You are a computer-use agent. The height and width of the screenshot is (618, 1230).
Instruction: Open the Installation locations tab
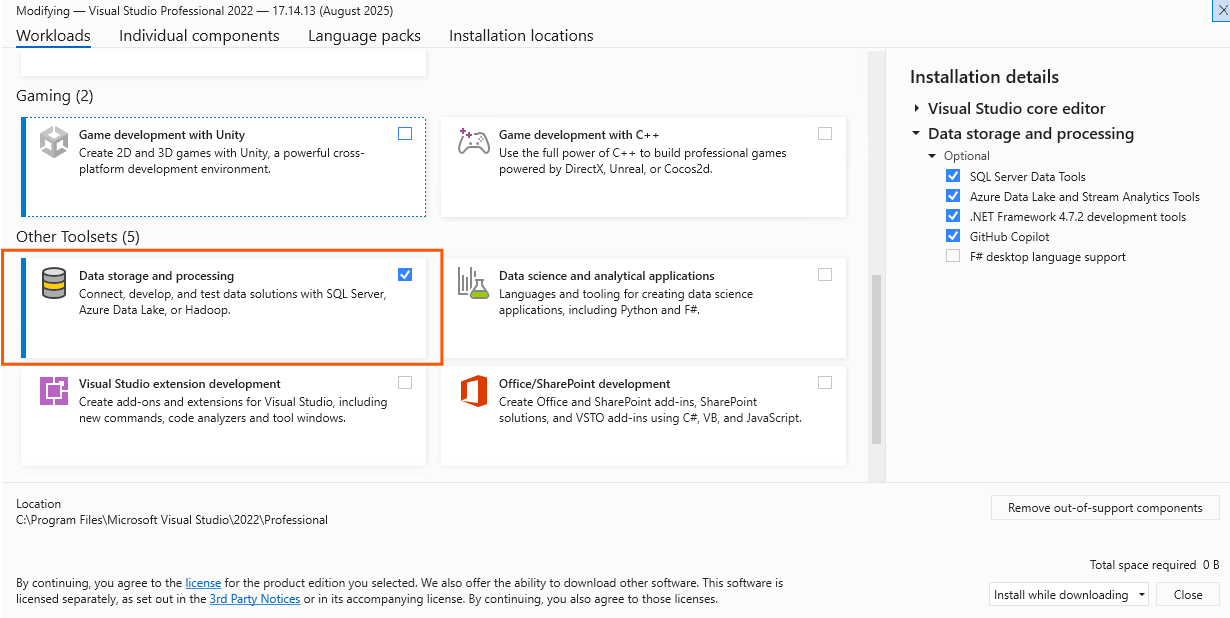coord(521,36)
